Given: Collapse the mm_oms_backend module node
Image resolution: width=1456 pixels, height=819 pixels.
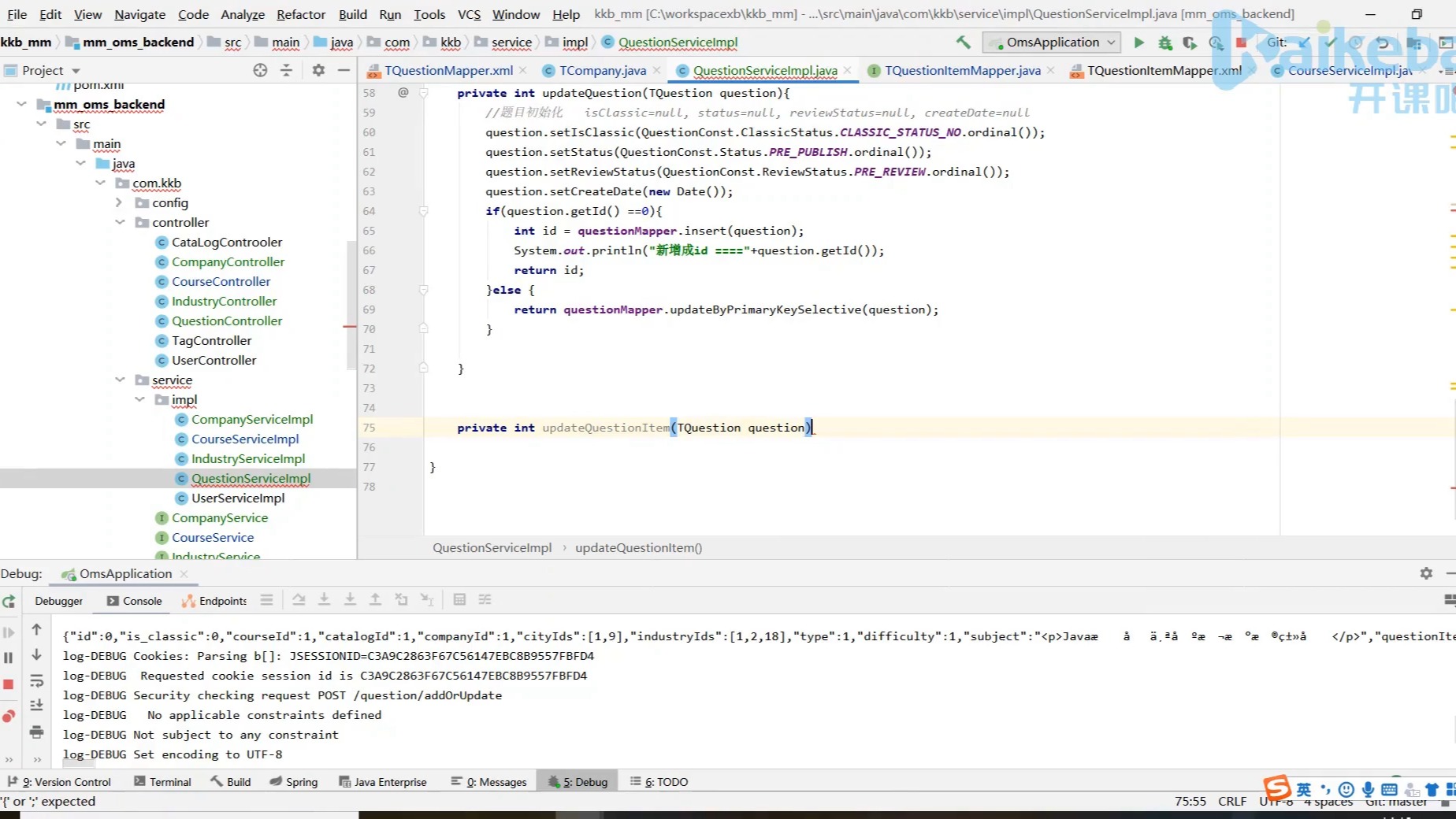Looking at the screenshot, I should click(x=21, y=104).
